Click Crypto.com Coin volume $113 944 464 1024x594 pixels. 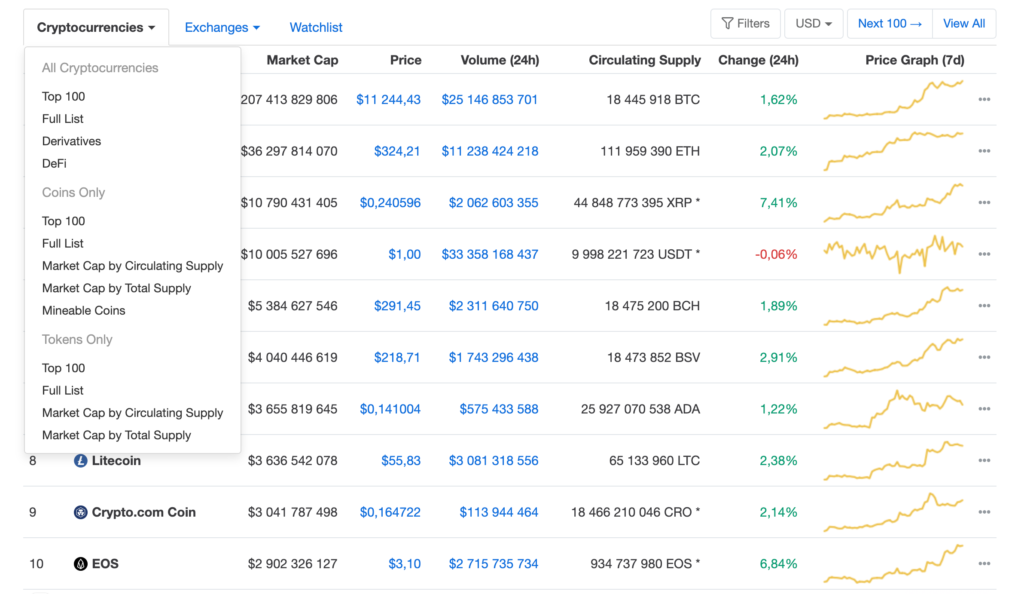pyautogui.click(x=499, y=512)
